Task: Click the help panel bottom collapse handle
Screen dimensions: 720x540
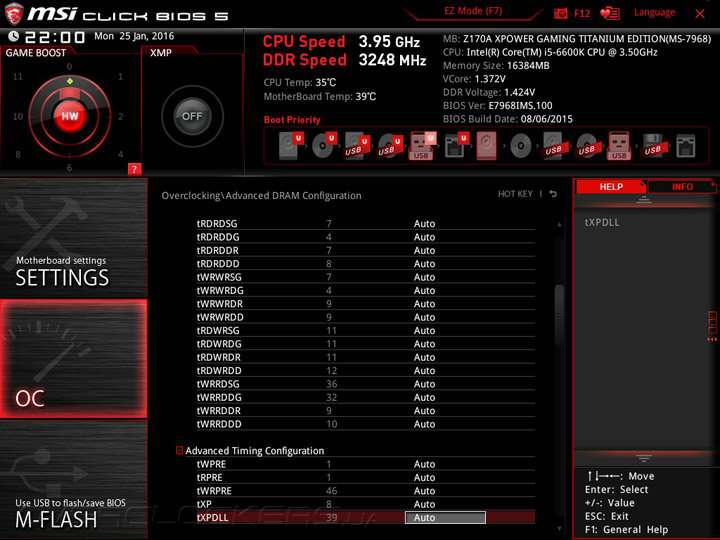Action: click(x=644, y=458)
